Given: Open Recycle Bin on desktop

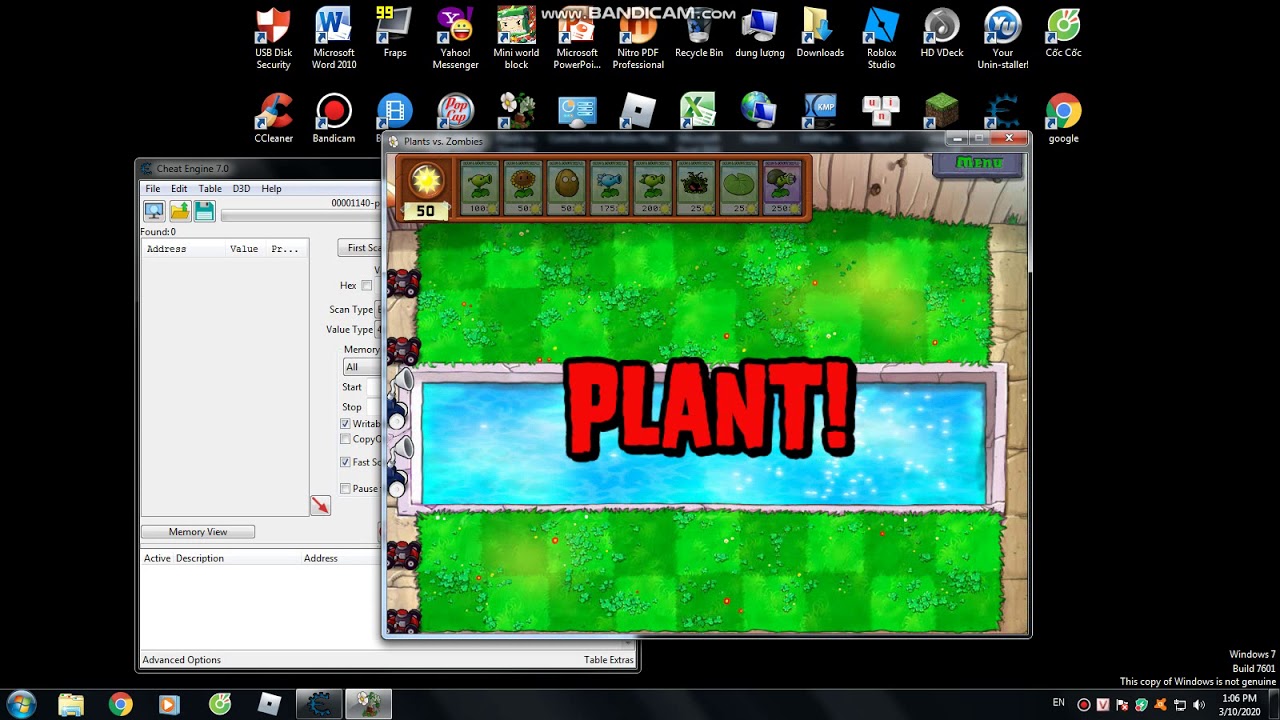Looking at the screenshot, I should (699, 33).
